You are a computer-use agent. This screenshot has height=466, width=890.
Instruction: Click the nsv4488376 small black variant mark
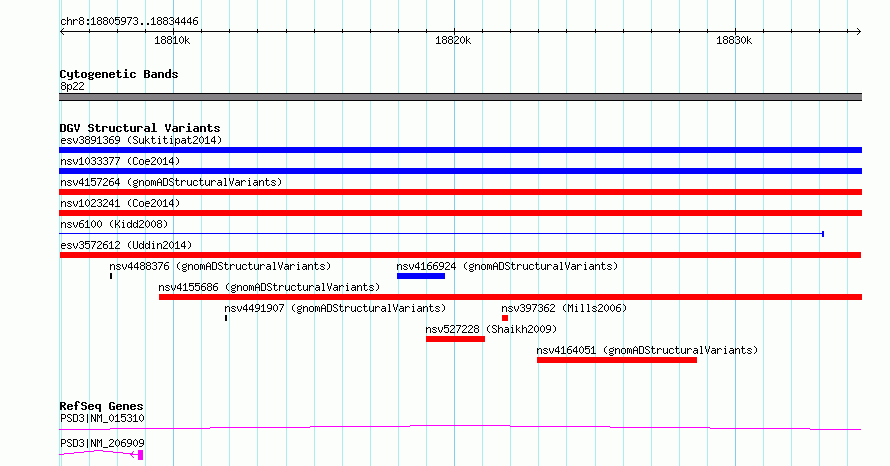[111, 276]
